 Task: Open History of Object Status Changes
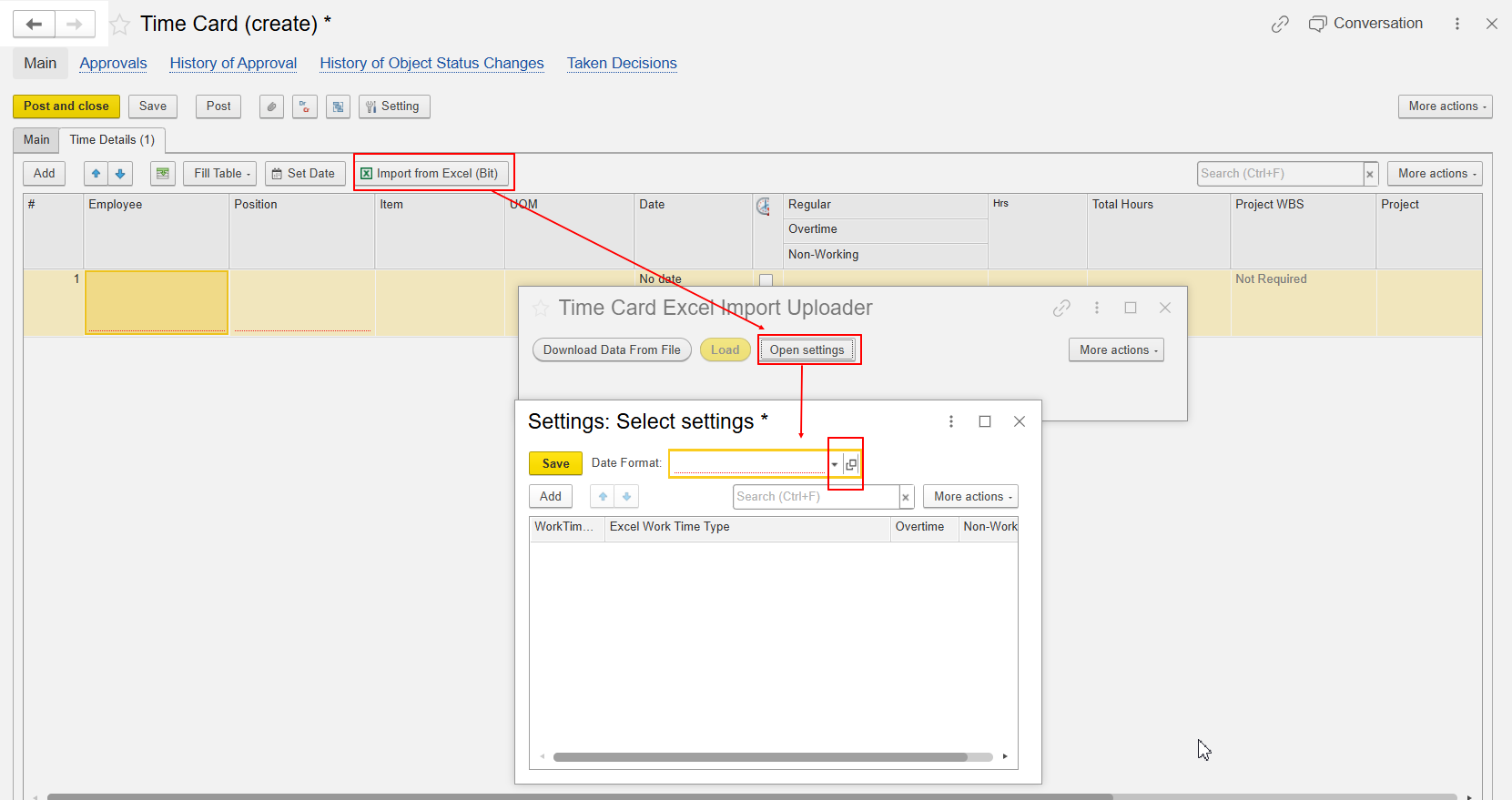(431, 64)
